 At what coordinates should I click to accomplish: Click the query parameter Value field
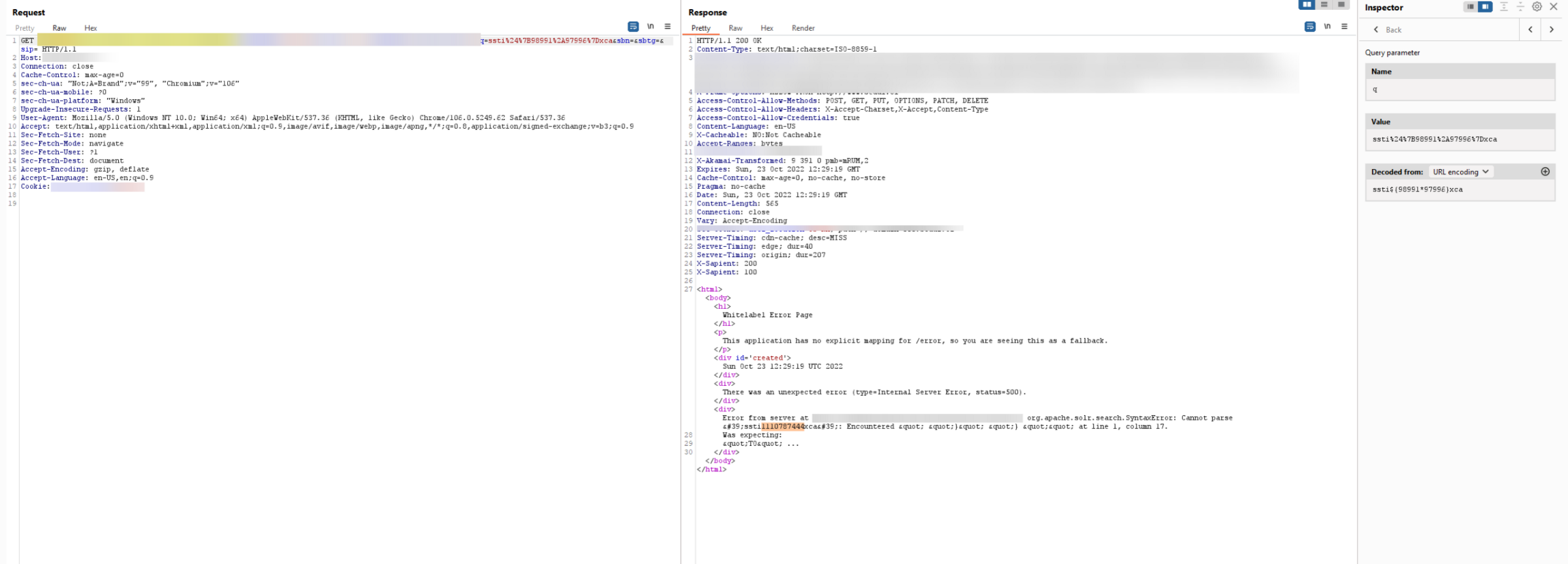click(x=1460, y=139)
